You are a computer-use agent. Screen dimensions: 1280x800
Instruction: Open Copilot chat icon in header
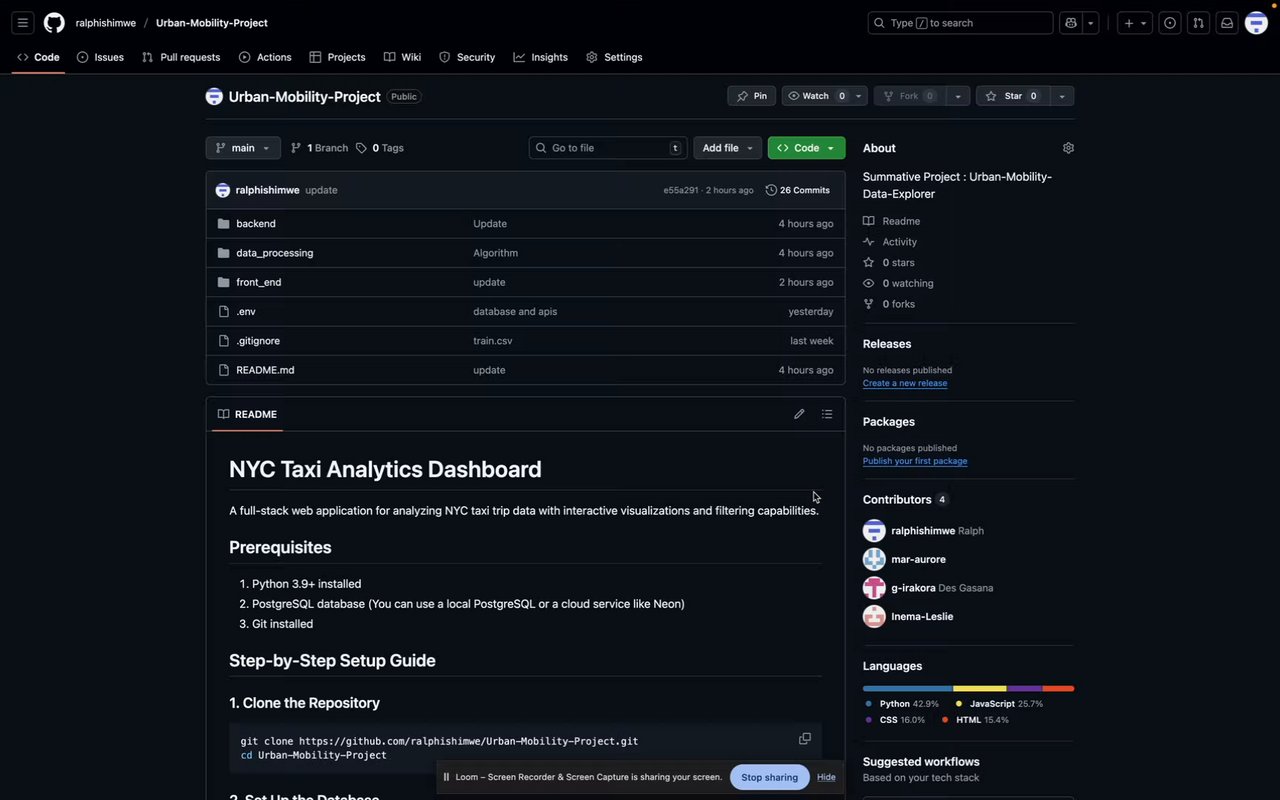pos(1071,23)
